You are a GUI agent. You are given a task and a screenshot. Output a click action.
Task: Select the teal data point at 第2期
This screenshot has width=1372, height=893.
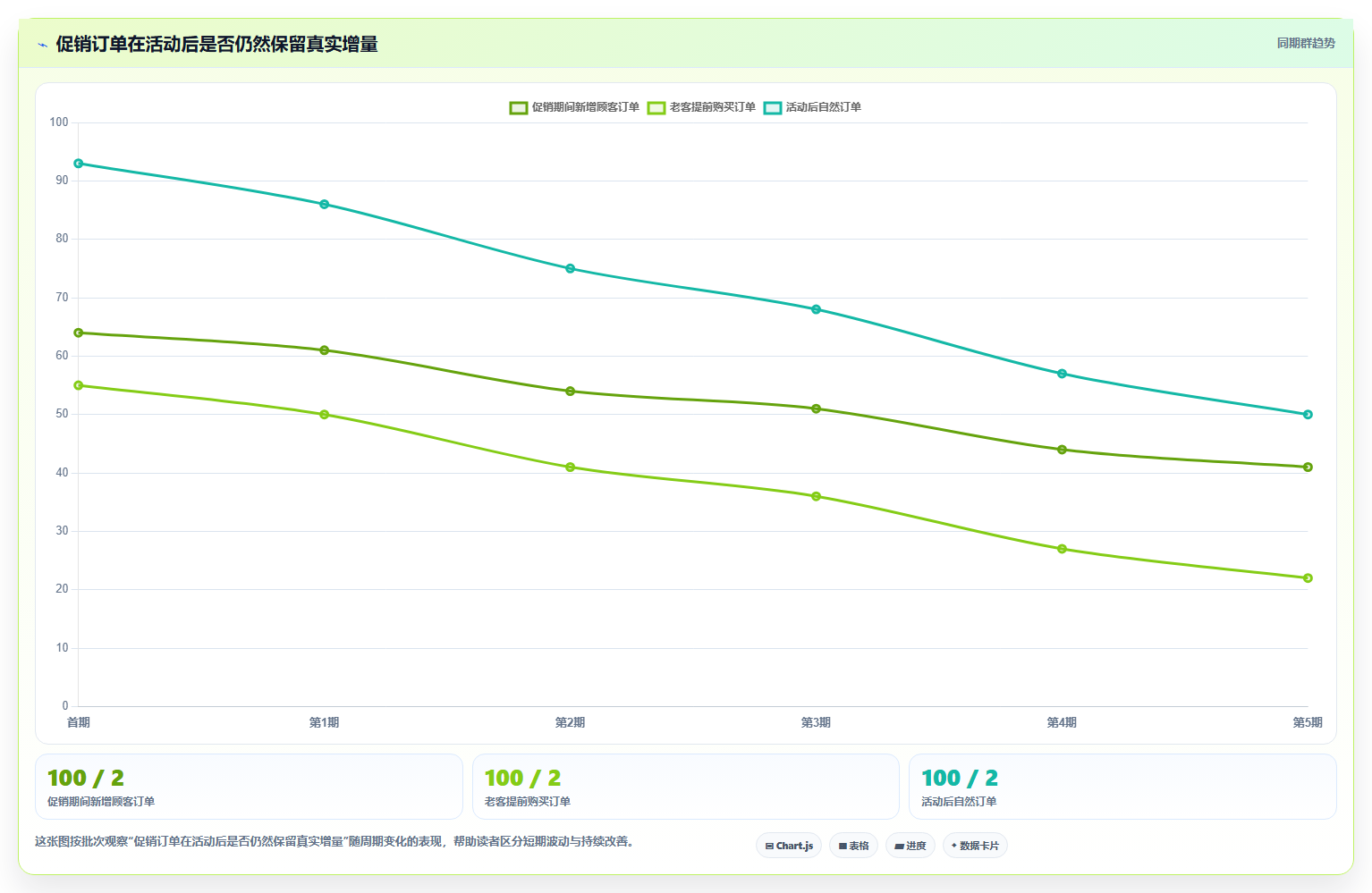[x=571, y=269]
